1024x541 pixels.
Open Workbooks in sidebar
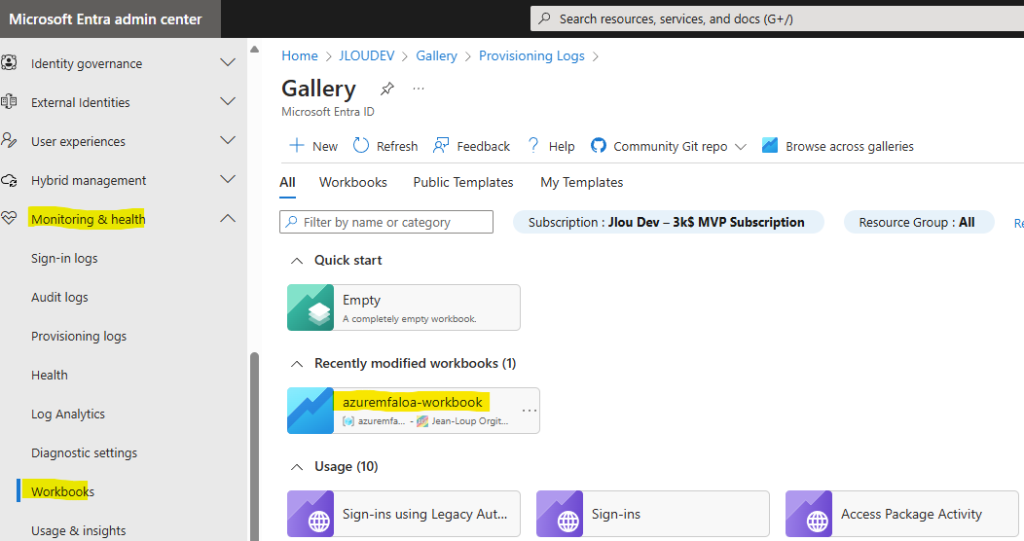coord(63,491)
